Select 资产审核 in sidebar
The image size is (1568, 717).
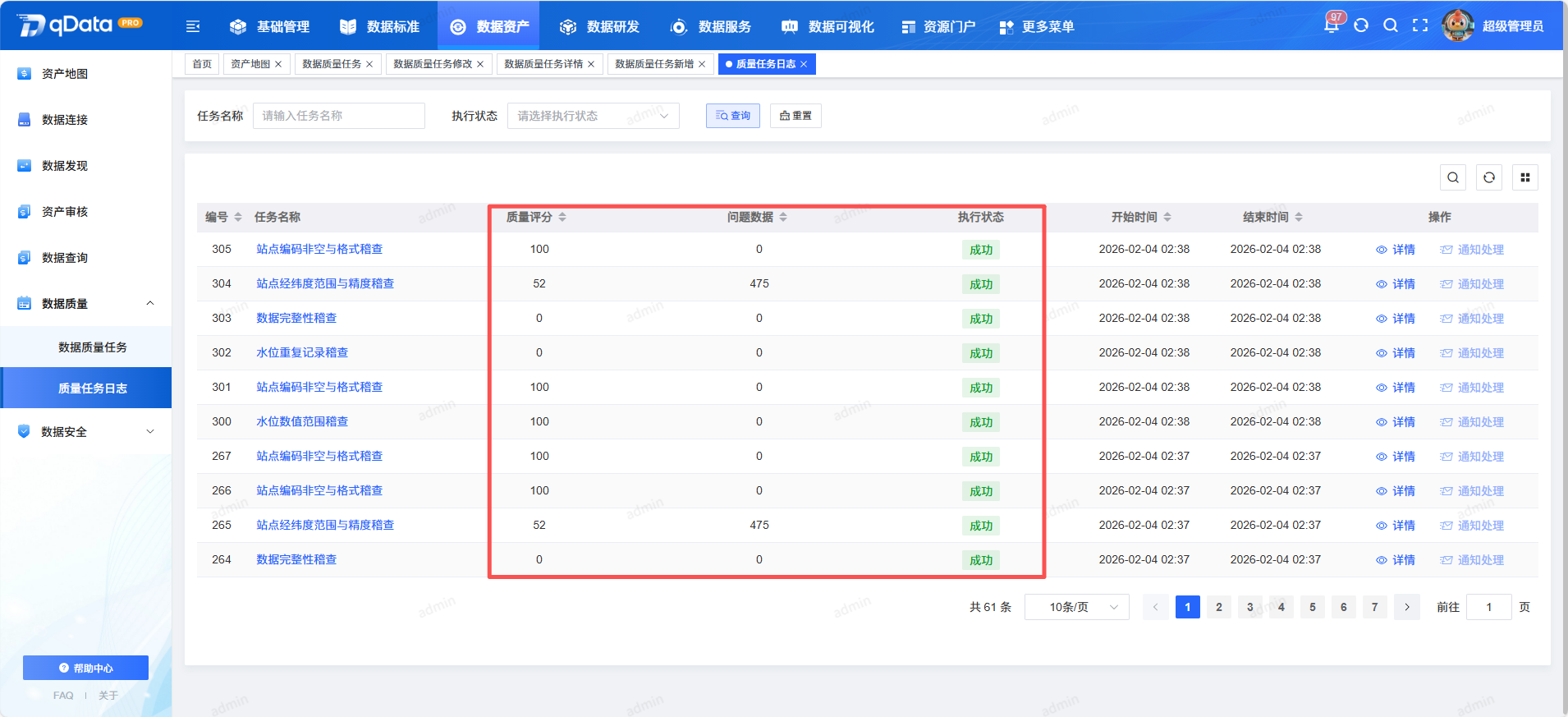tap(86, 211)
